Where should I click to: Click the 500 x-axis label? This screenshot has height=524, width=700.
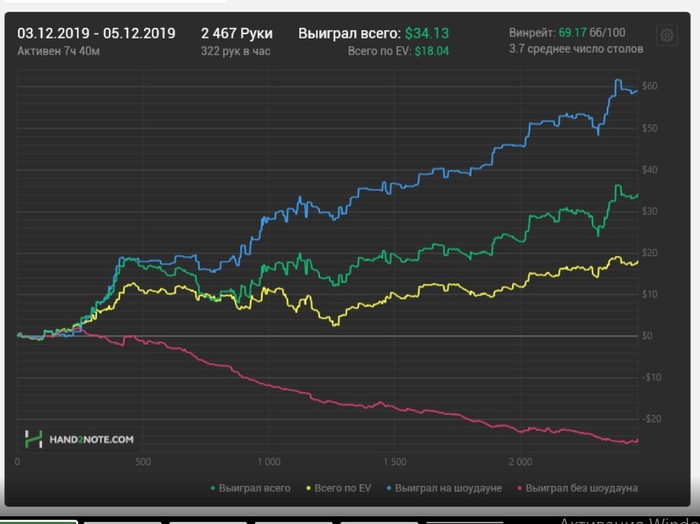(143, 462)
